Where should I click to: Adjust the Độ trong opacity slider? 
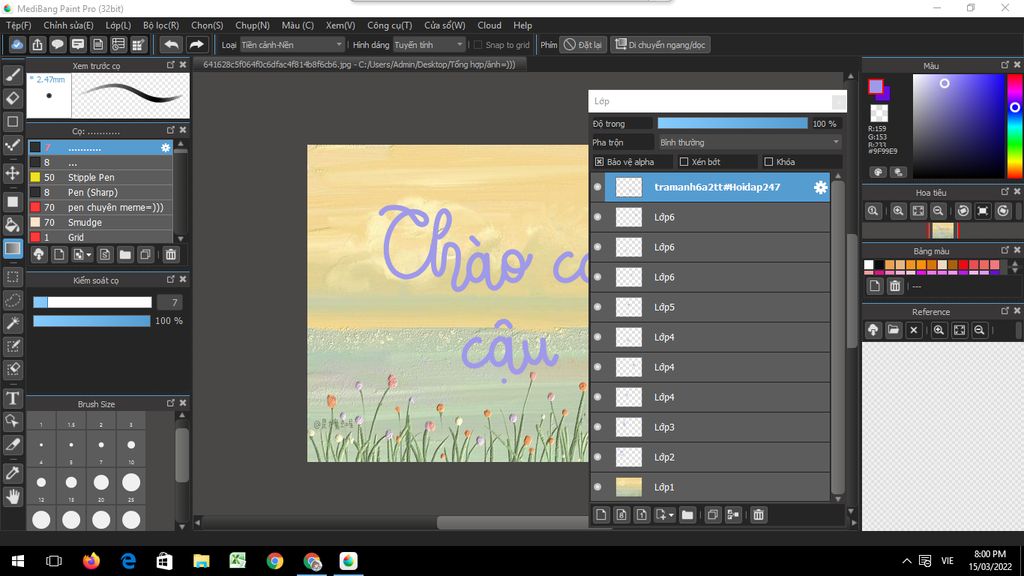732,123
